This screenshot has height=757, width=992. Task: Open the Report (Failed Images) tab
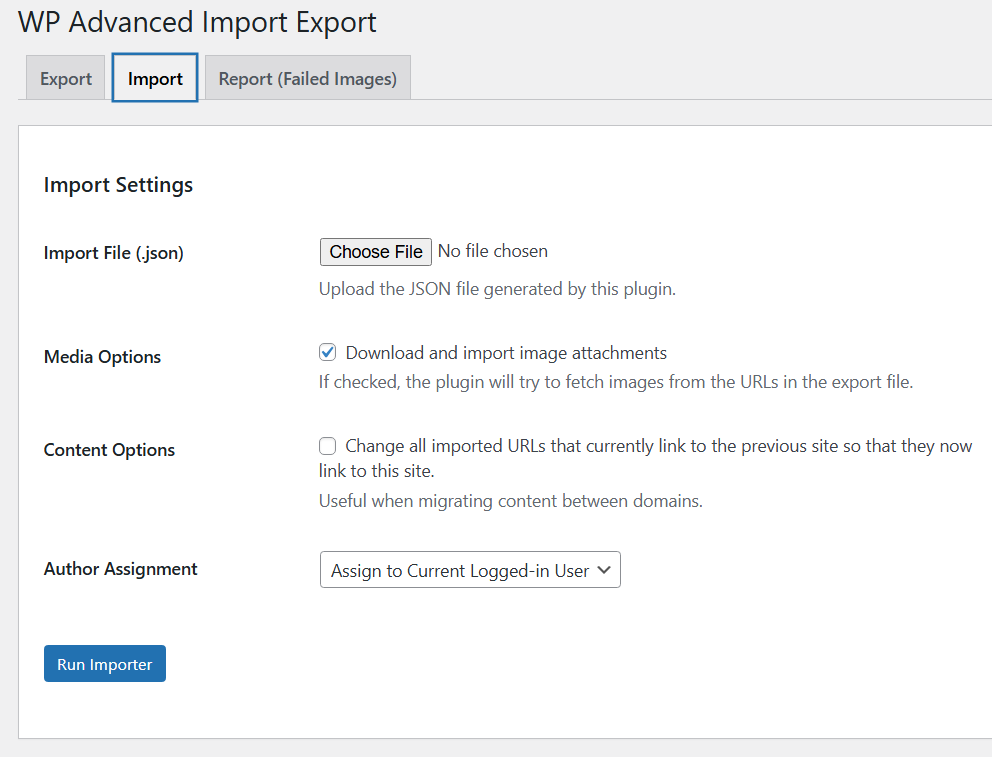coord(307,79)
